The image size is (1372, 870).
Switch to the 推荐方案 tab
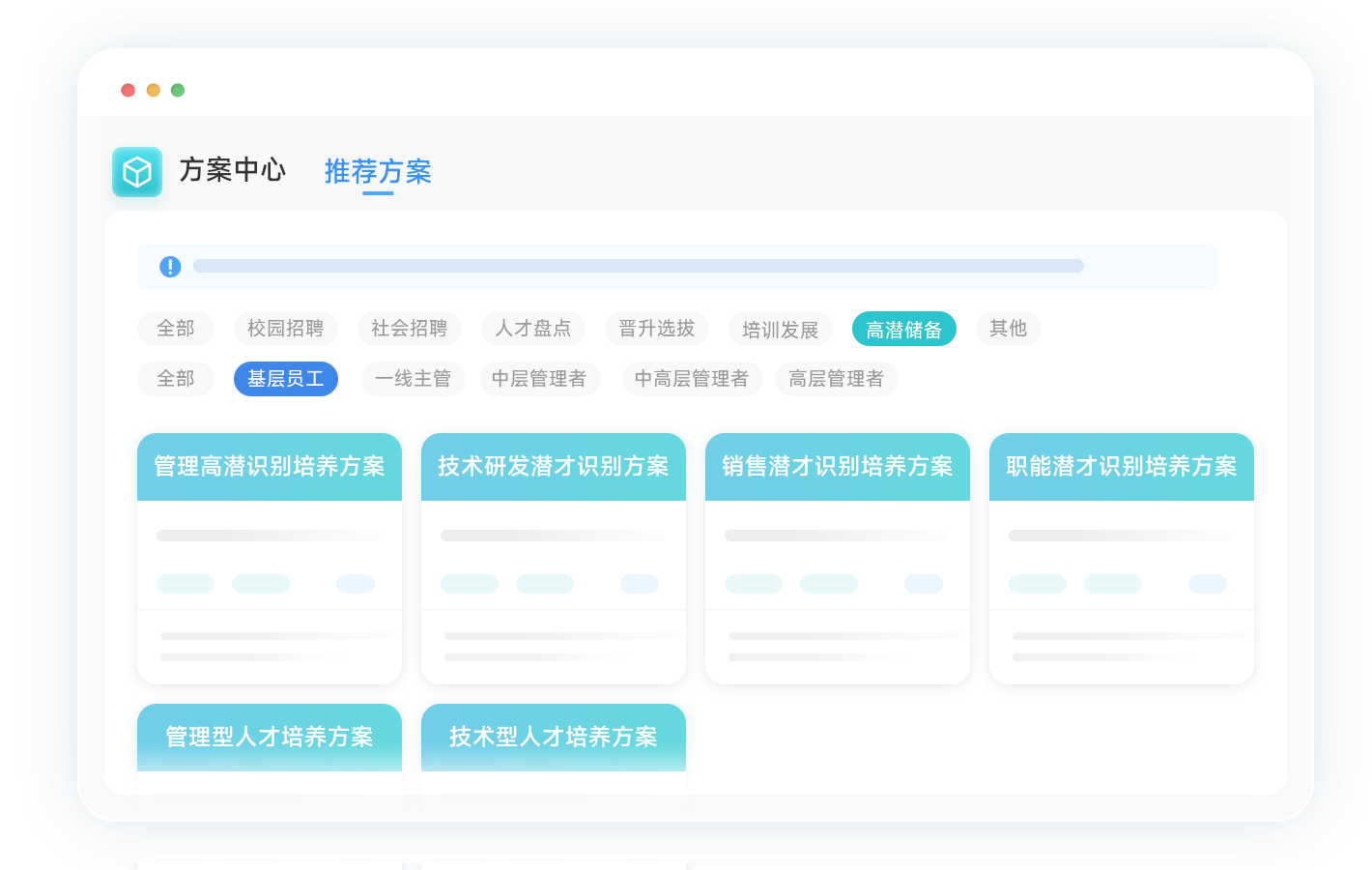point(378,172)
